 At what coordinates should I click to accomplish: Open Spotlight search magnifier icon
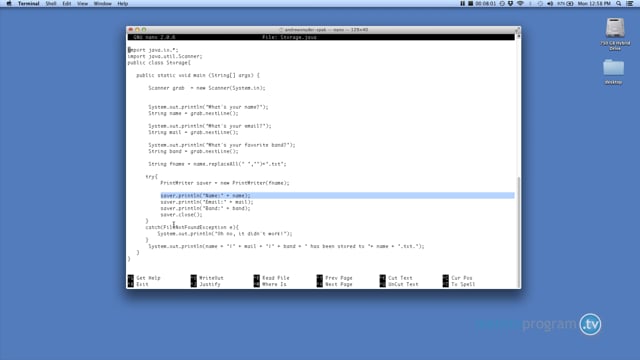click(x=619, y=4)
